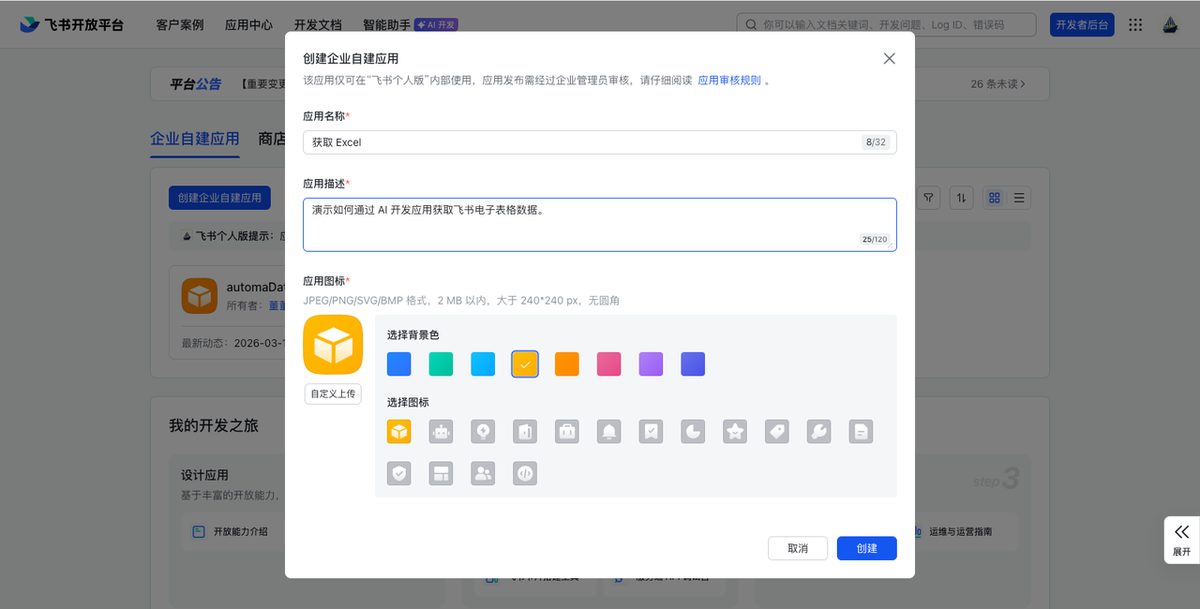Switch to card grid view

pyautogui.click(x=994, y=198)
